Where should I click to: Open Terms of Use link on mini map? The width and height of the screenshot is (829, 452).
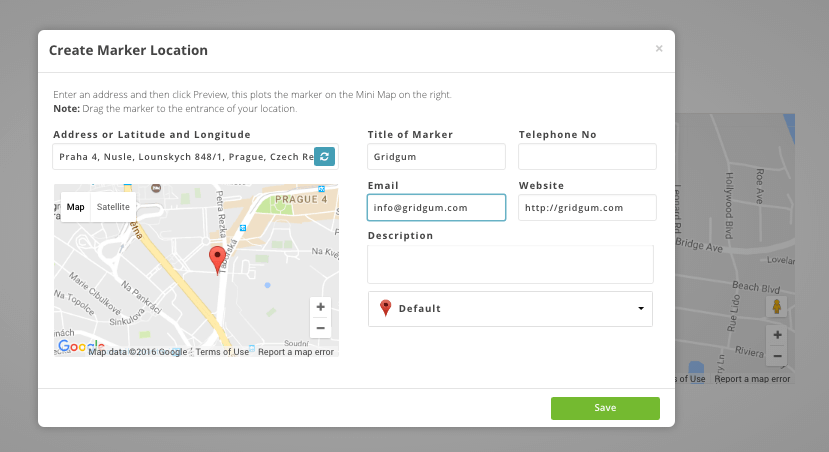point(222,352)
